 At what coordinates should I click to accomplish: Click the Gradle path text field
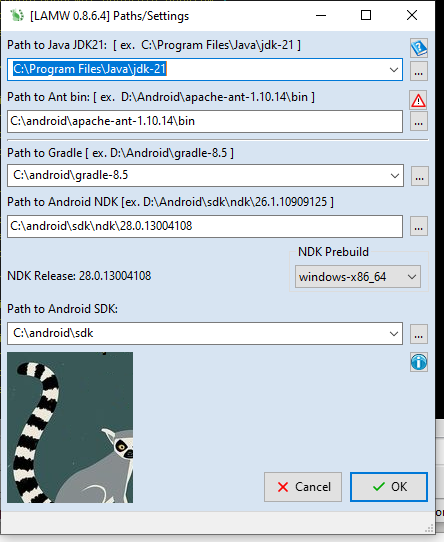coord(197,176)
